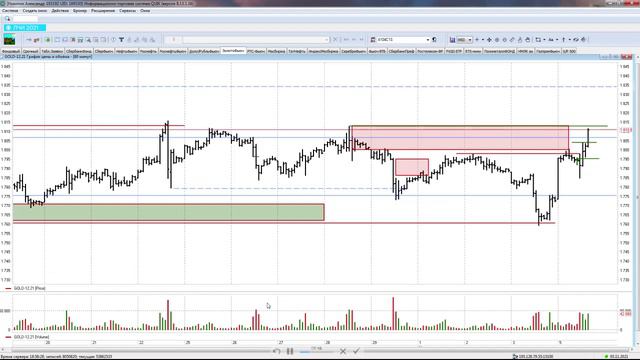The image size is (640, 360).
Task: Click the X icon after the wide combo box
Action: point(335,40)
